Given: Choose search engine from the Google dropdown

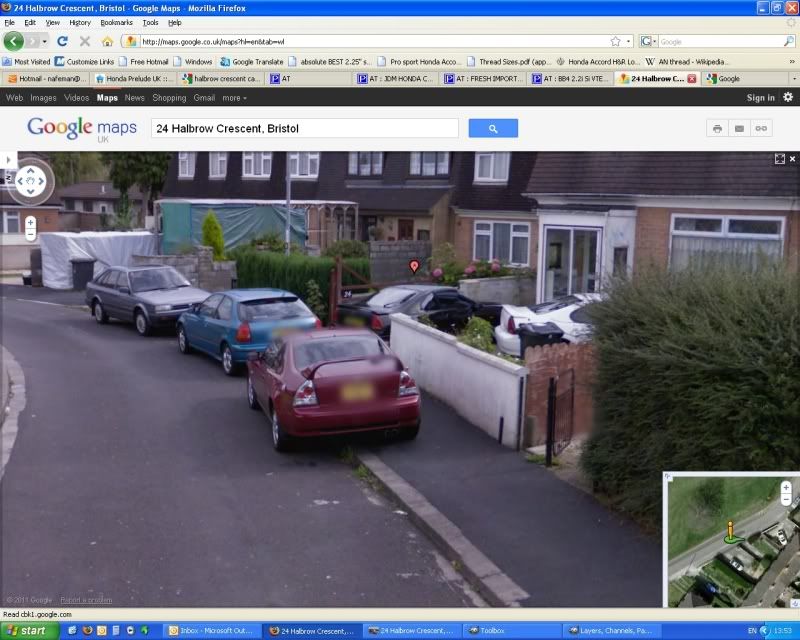Looking at the screenshot, I should [648, 41].
